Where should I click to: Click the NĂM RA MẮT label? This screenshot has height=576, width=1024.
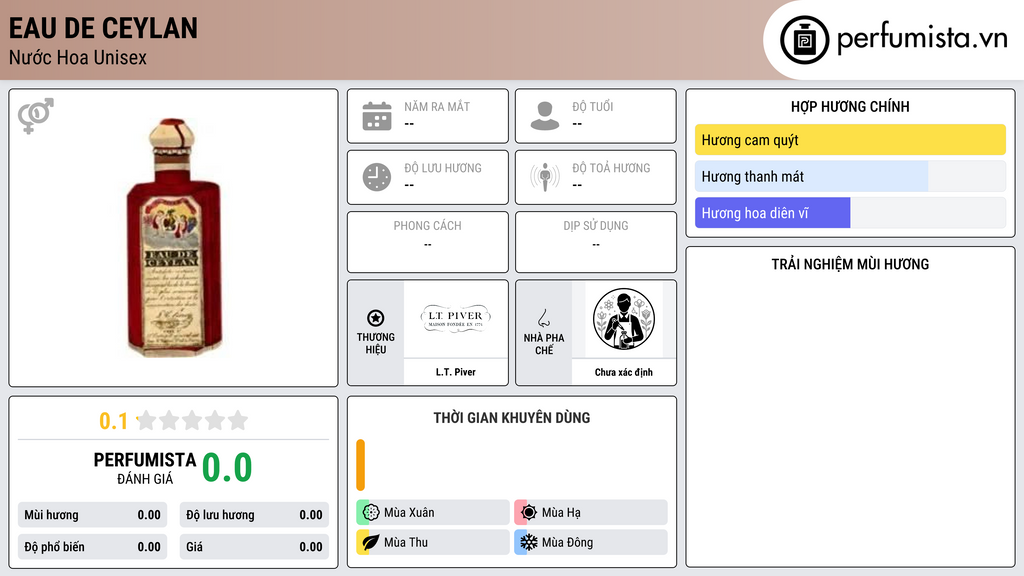coord(437,106)
